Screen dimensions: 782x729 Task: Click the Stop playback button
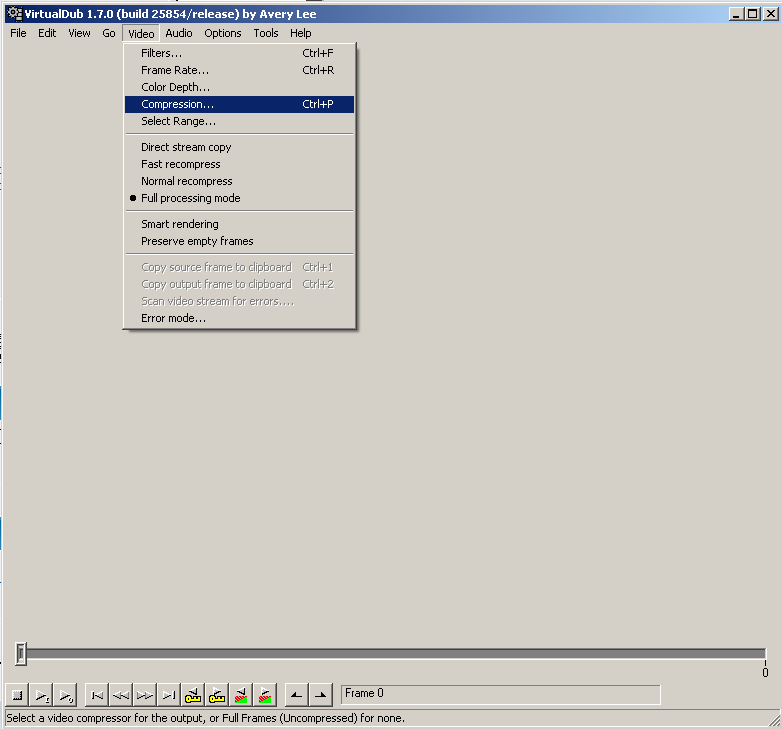(x=17, y=695)
